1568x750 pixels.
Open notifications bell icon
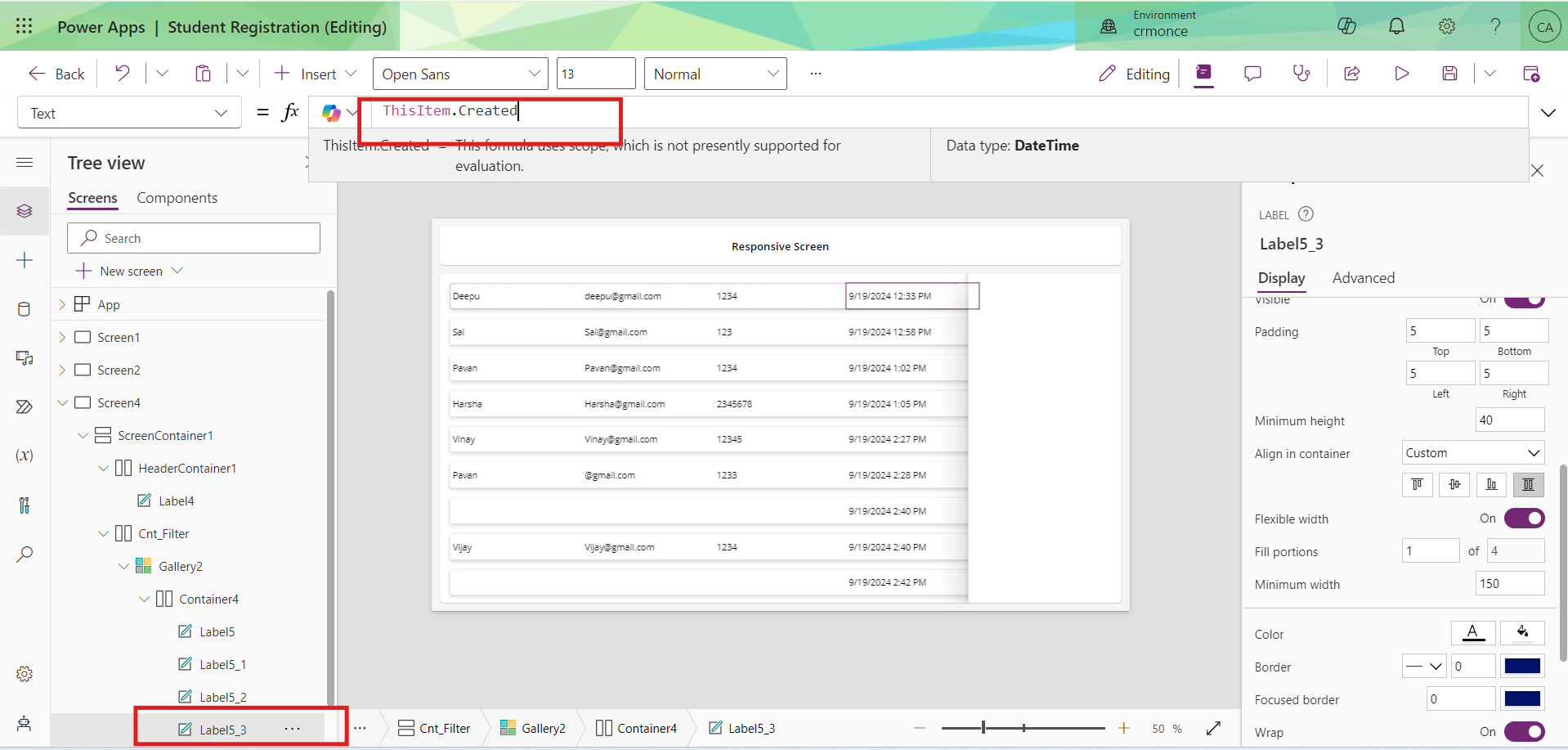click(x=1396, y=26)
